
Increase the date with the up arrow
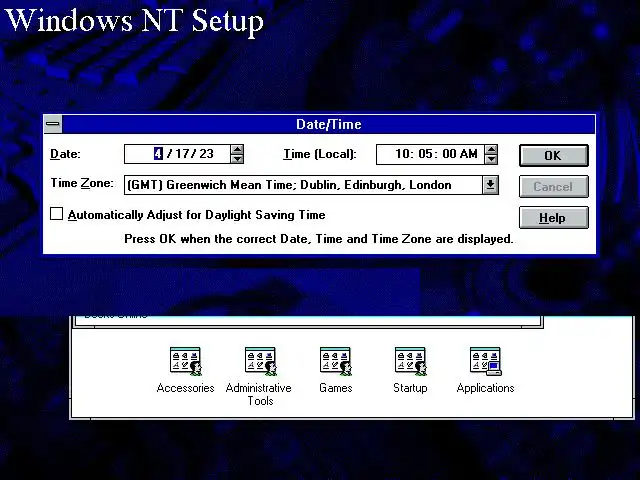(237, 149)
